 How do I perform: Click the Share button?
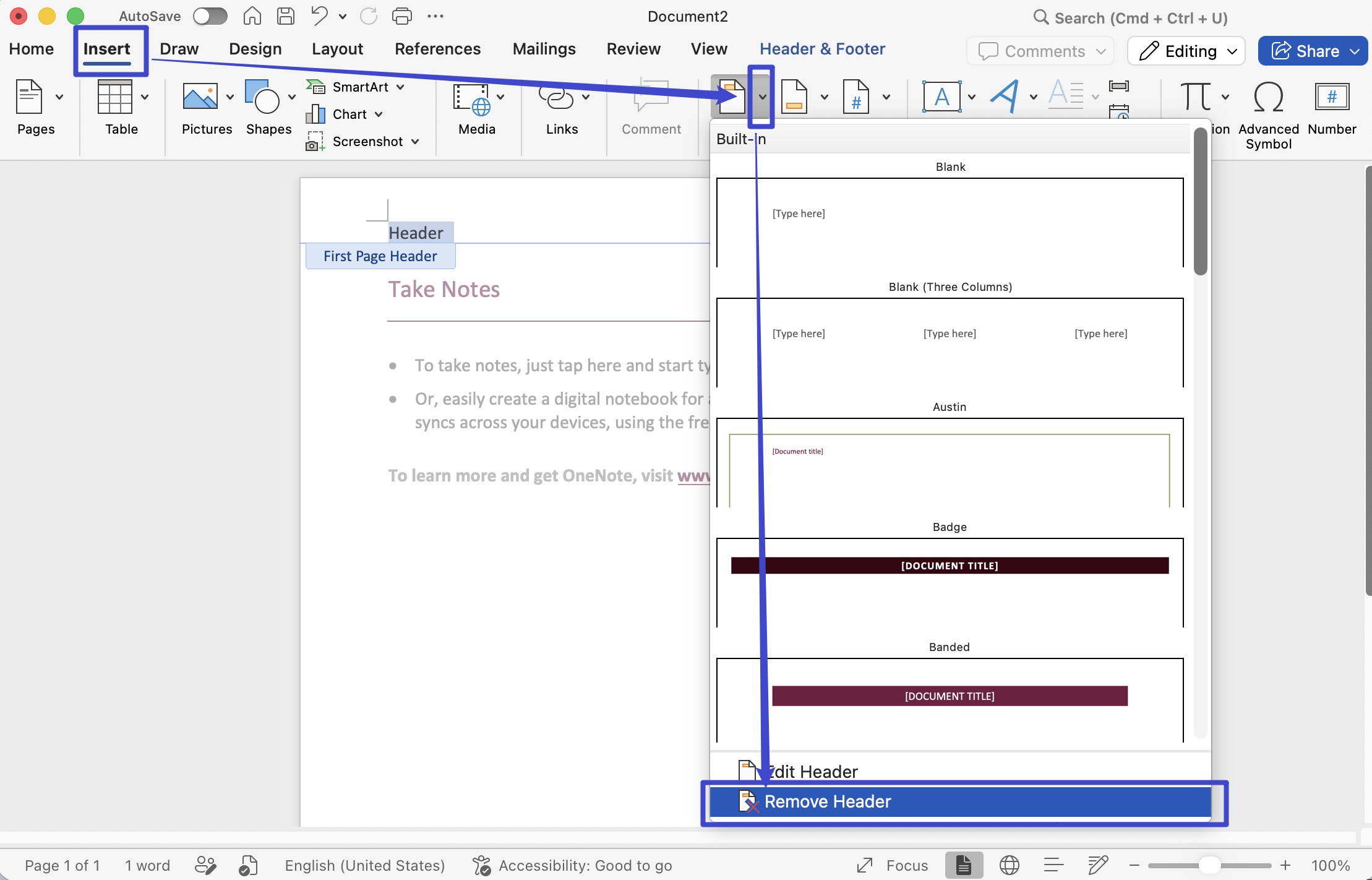click(1313, 51)
